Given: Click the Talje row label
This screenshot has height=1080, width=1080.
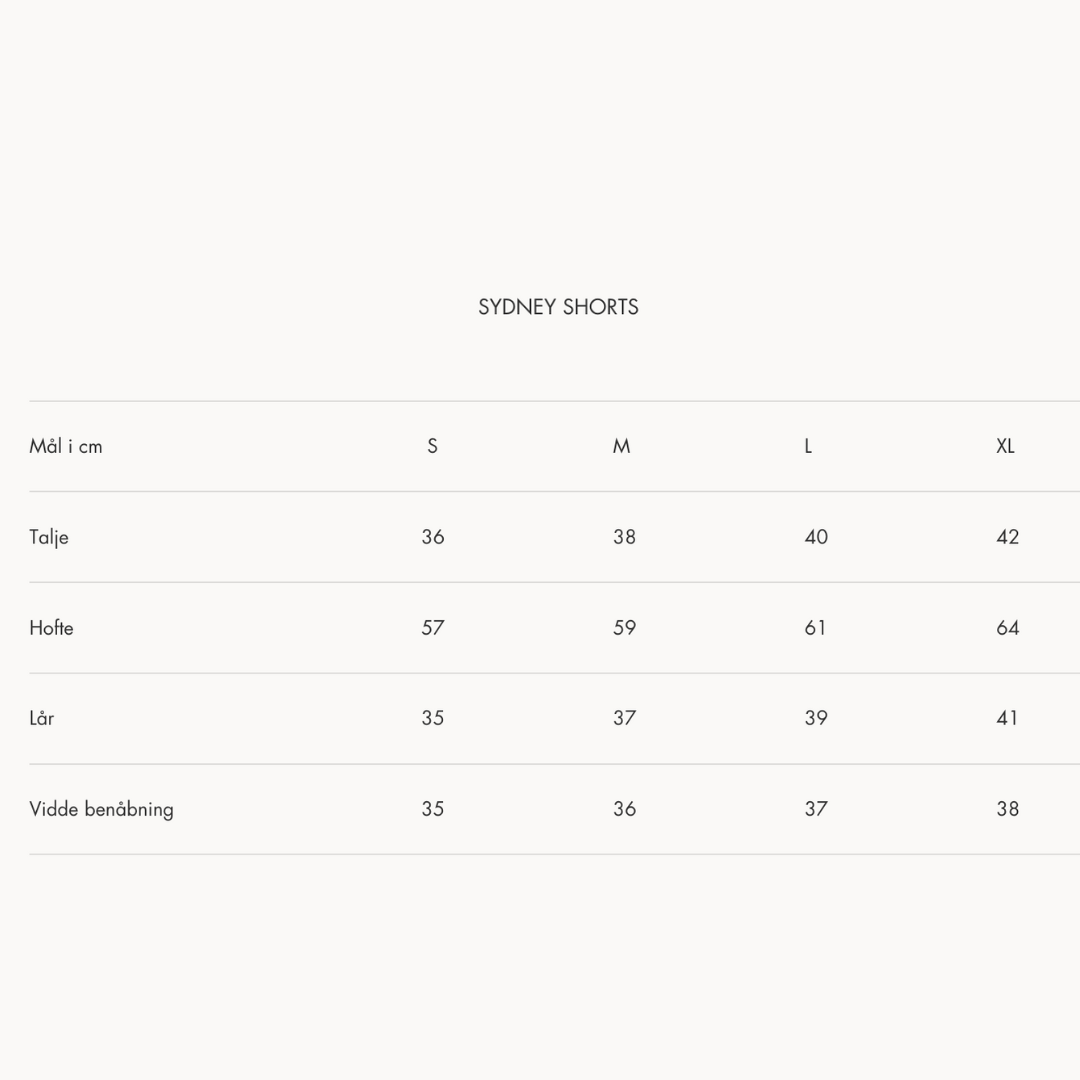Looking at the screenshot, I should 49,537.
